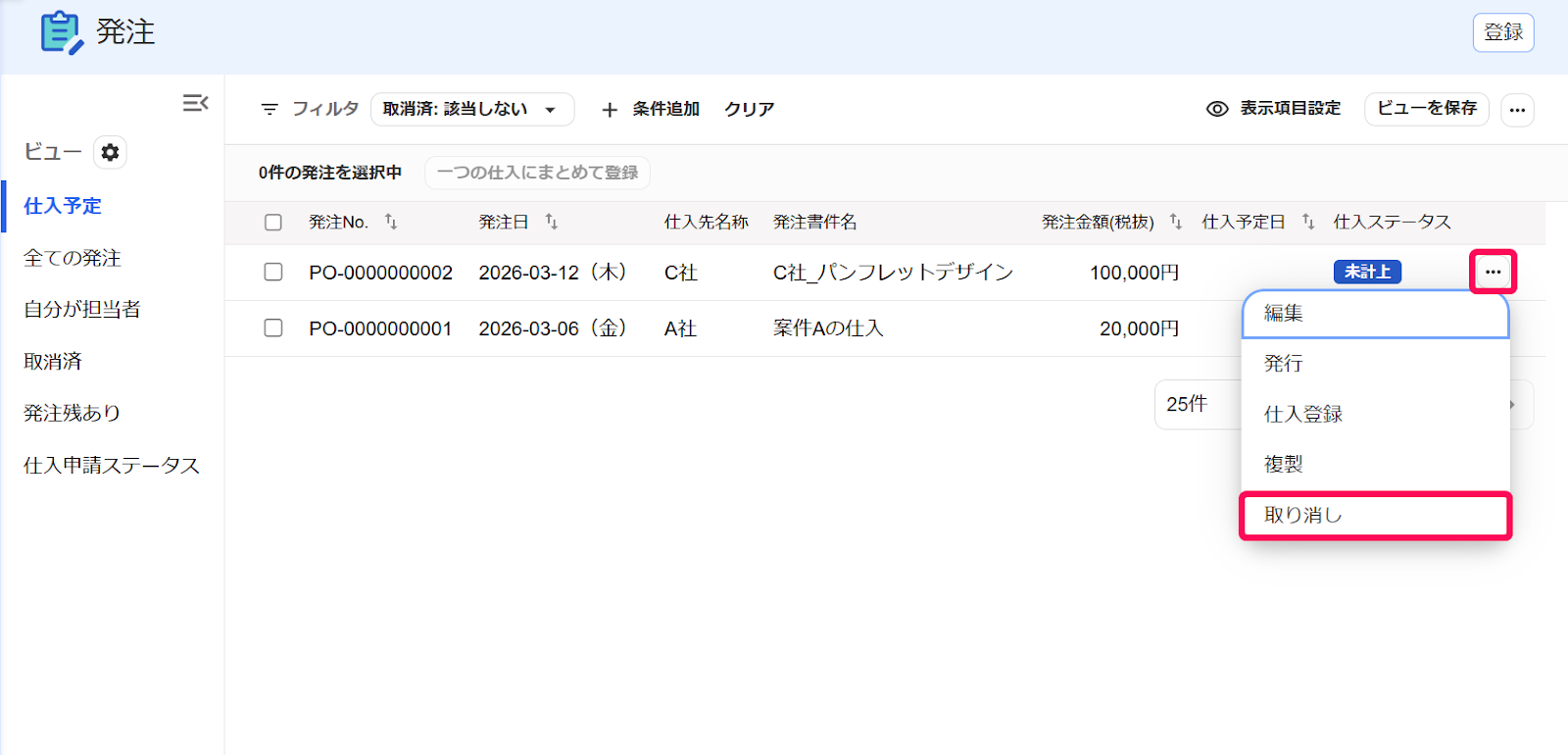
Task: Click the 登録 button at top right
Action: coord(1503,32)
